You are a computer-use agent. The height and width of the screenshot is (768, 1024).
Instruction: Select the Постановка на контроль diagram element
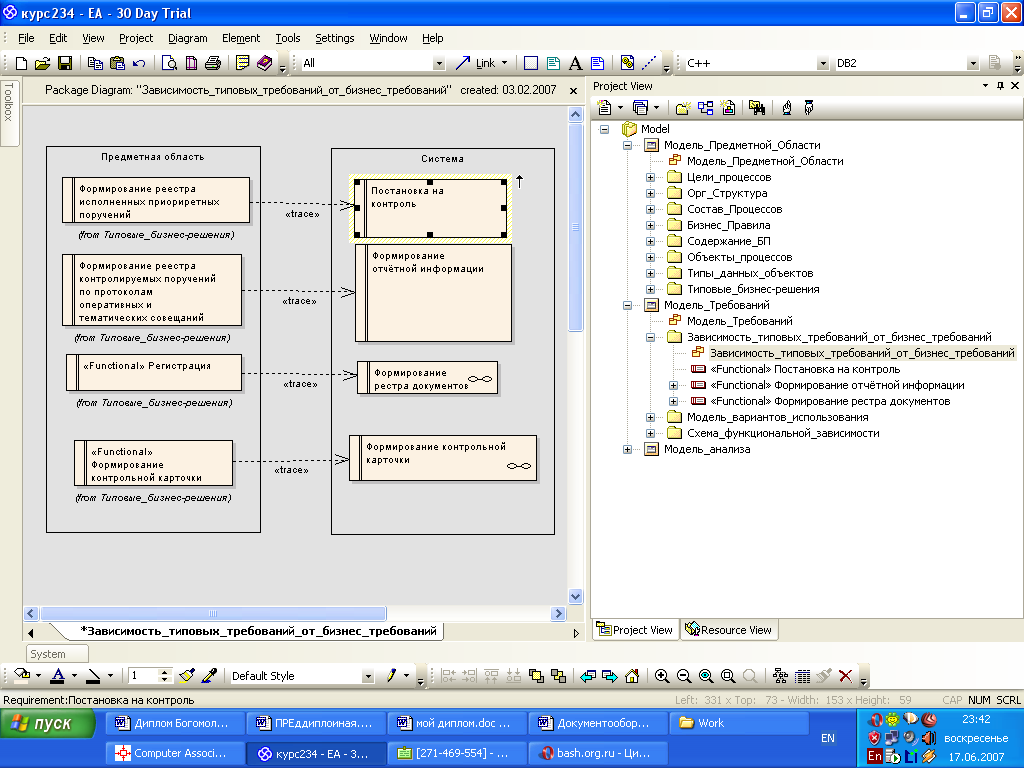[x=431, y=208]
